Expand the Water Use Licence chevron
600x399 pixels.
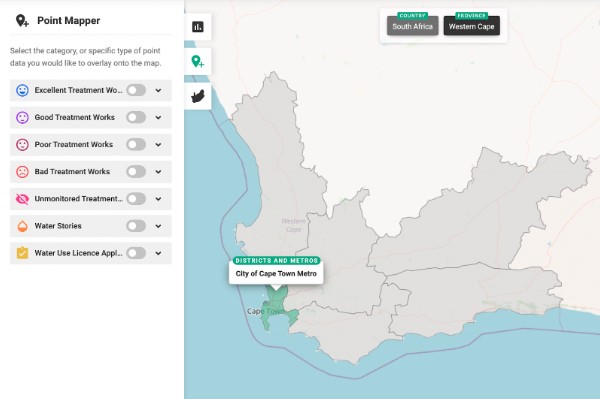point(158,253)
